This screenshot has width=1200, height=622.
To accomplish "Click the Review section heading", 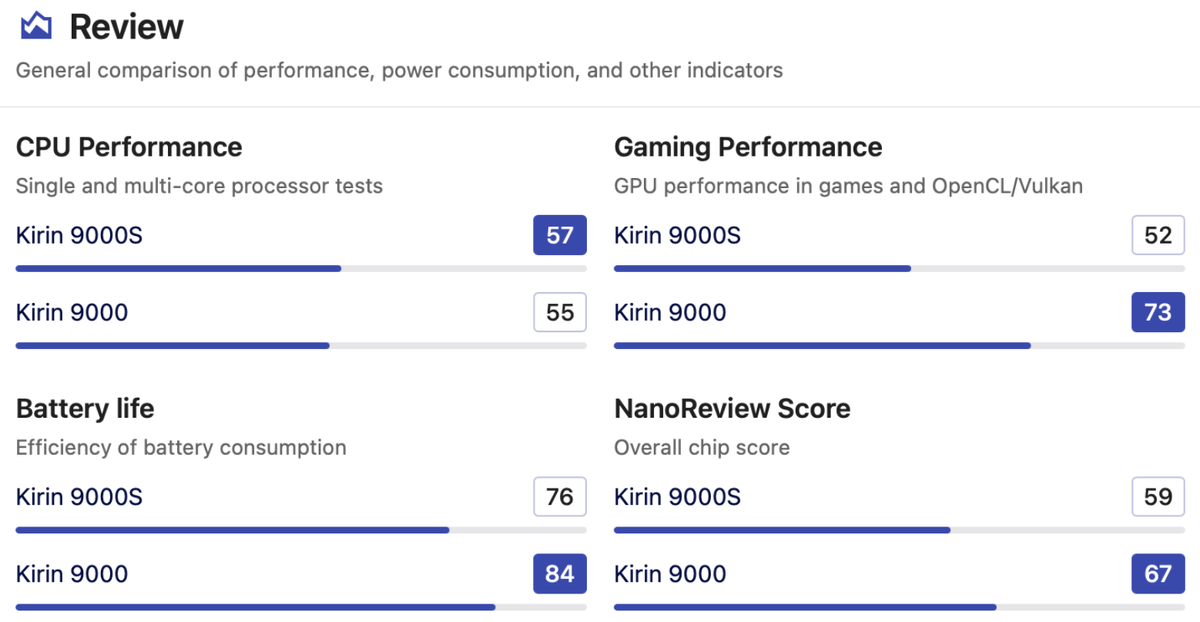I will [x=126, y=27].
